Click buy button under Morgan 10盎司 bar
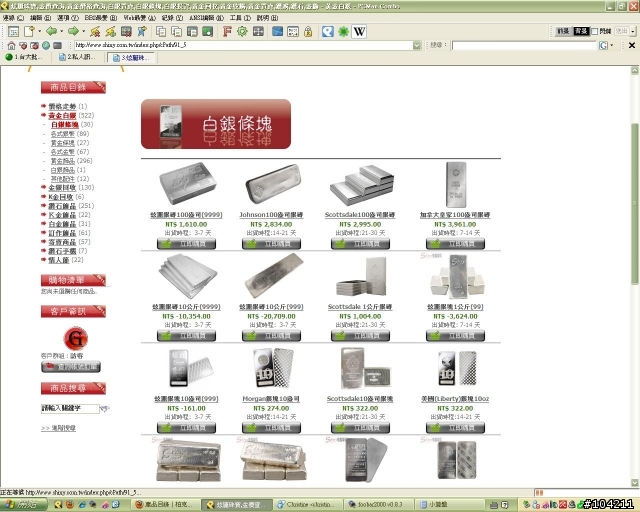Screen dimensions: 640x512 (271, 427)
